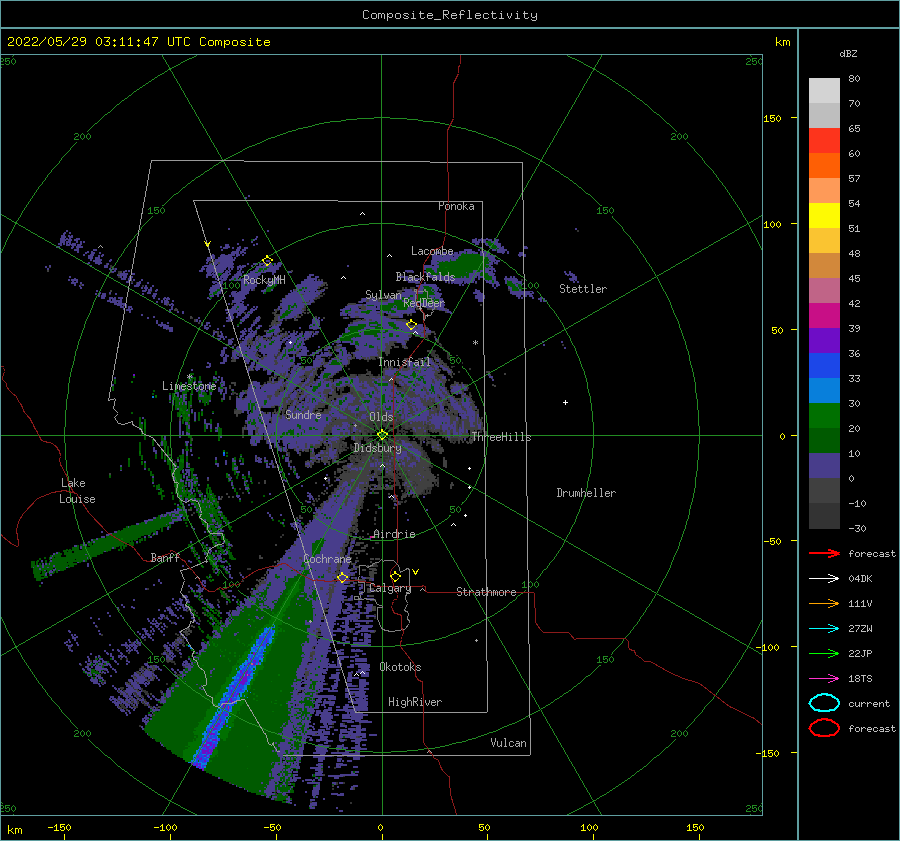Click the Calgary city label
The width and height of the screenshot is (900, 841).
[390, 588]
